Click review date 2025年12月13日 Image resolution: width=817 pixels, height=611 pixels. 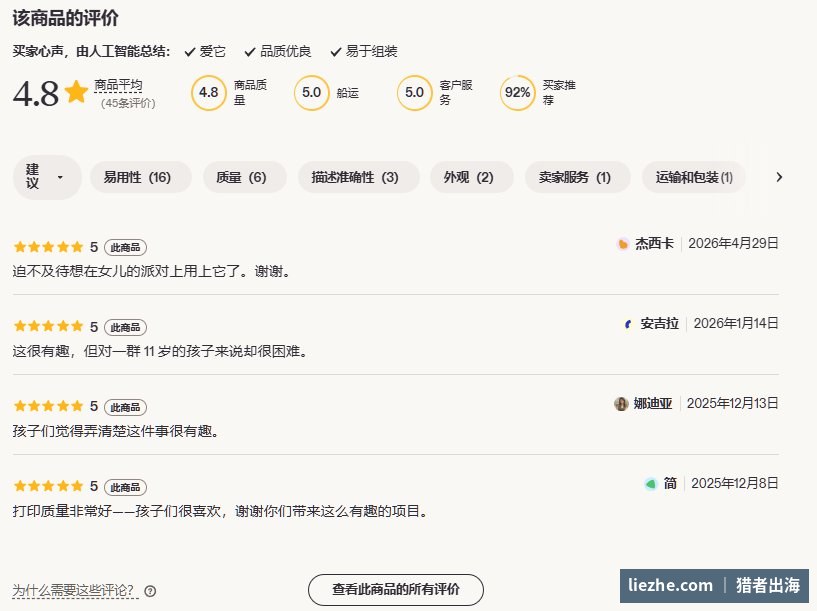point(733,403)
